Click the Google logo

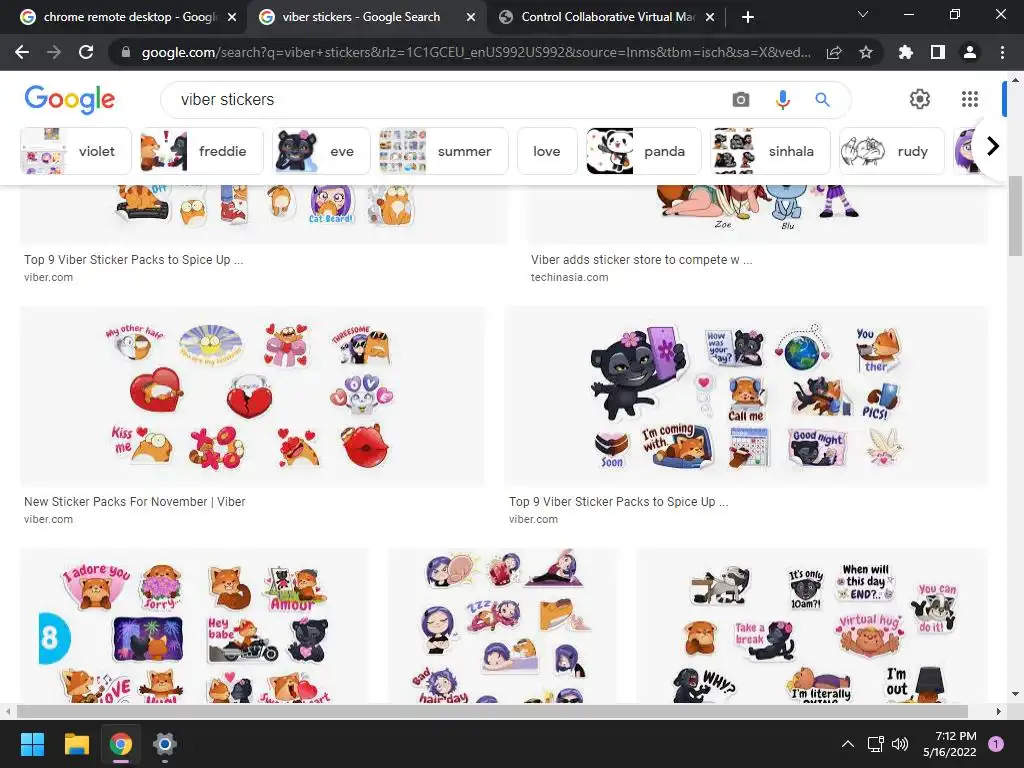(x=70, y=100)
